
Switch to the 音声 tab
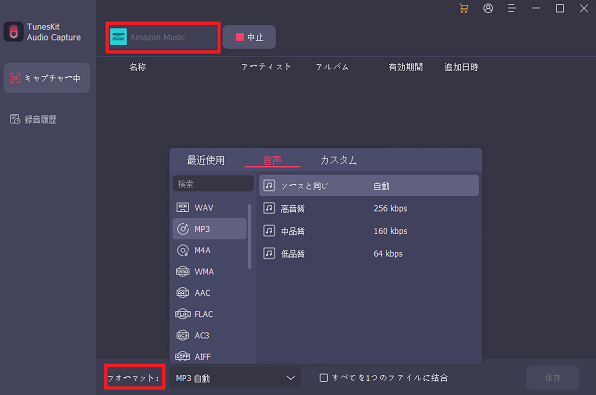272,160
